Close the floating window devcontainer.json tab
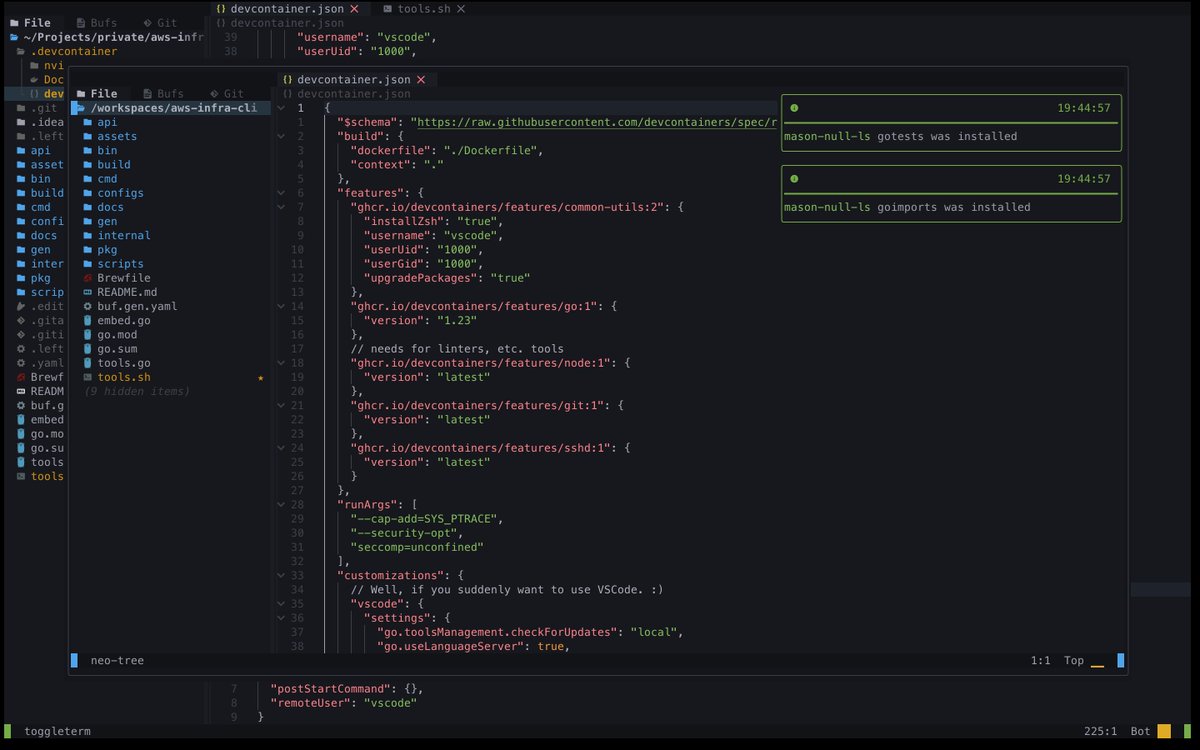Image resolution: width=1200 pixels, height=750 pixels. pos(421,80)
